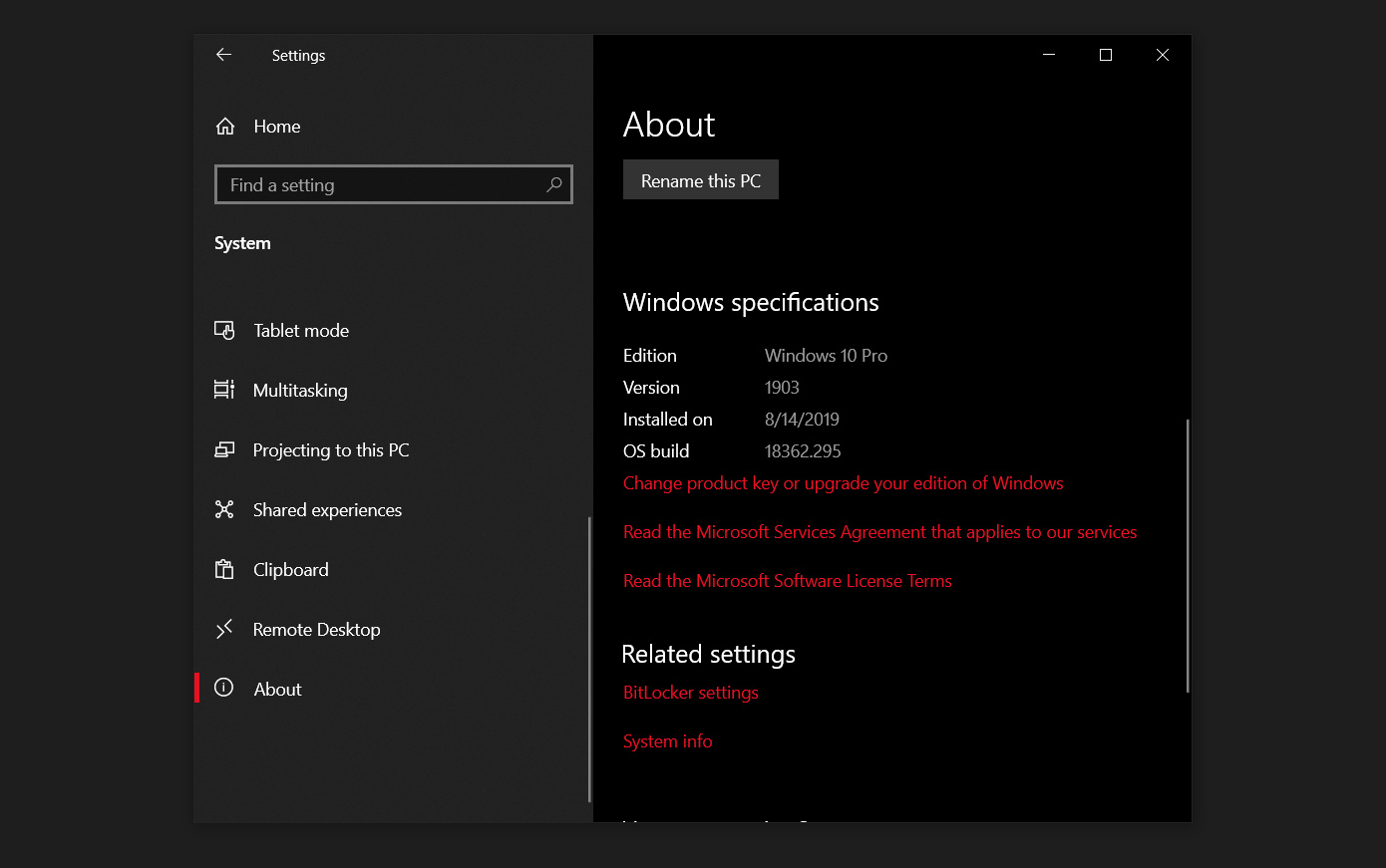
Task: Select OS build 18362.295
Action: tap(803, 451)
